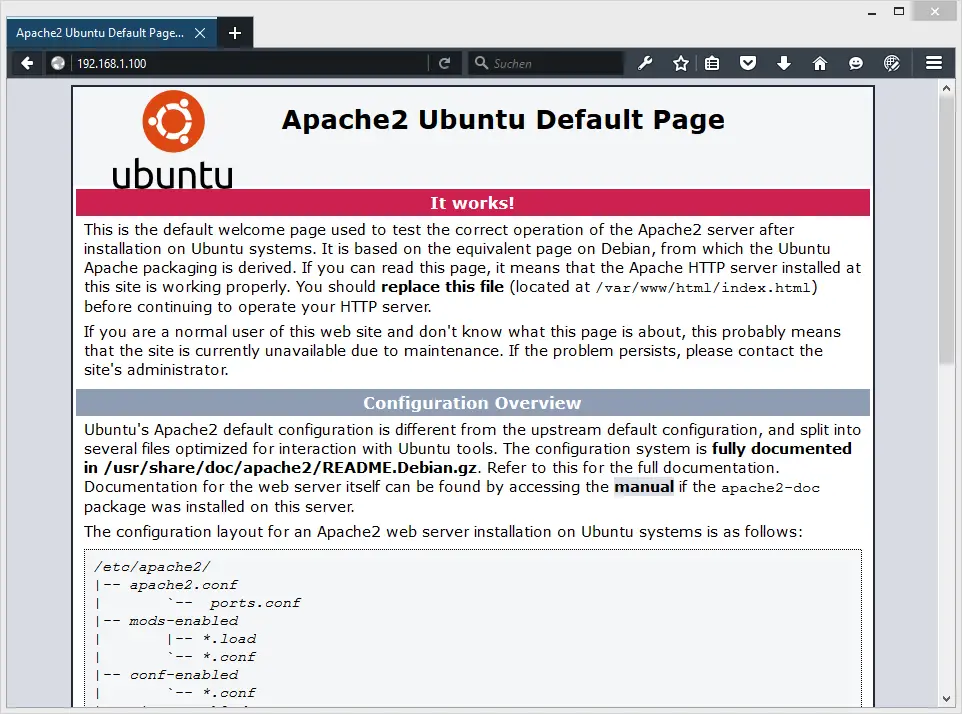Click the Apache2 Ubuntu Default Page heading
Viewport: 962px width, 714px height.
coord(503,120)
